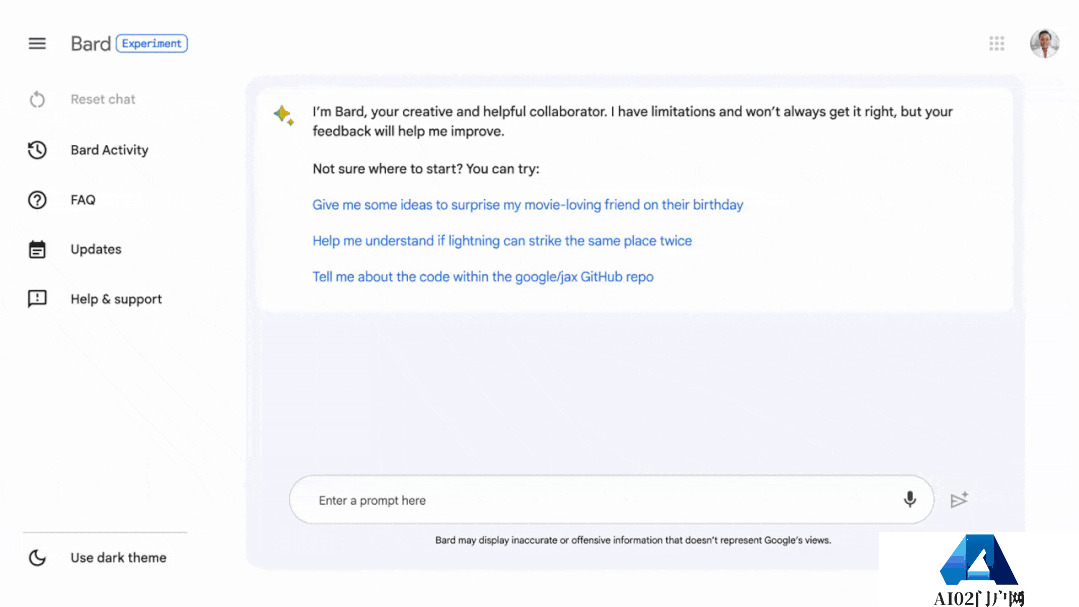This screenshot has height=607, width=1079.
Task: Select Reset chat in sidebar
Action: click(103, 99)
